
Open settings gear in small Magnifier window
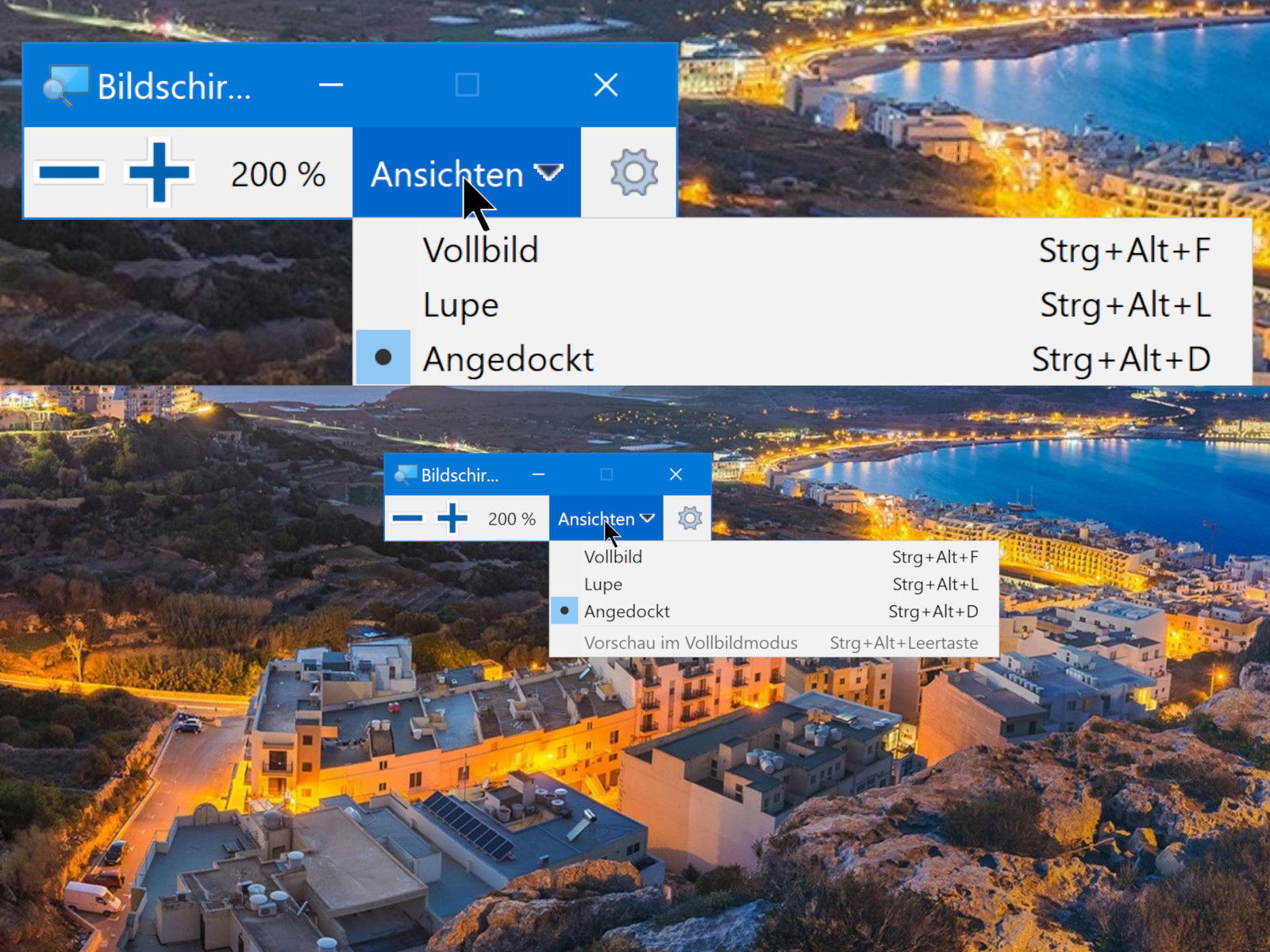(689, 519)
